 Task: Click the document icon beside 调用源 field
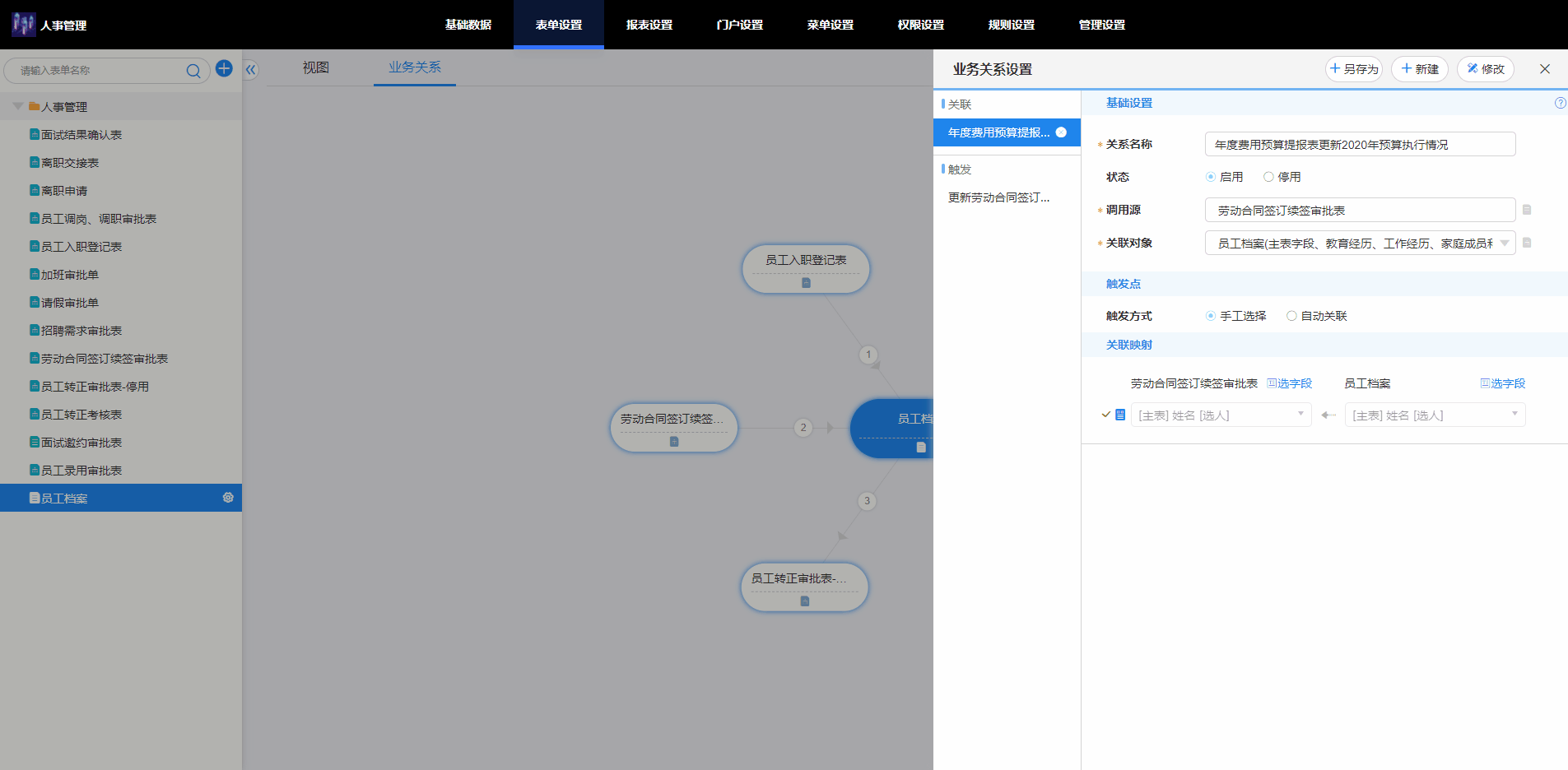(1527, 210)
